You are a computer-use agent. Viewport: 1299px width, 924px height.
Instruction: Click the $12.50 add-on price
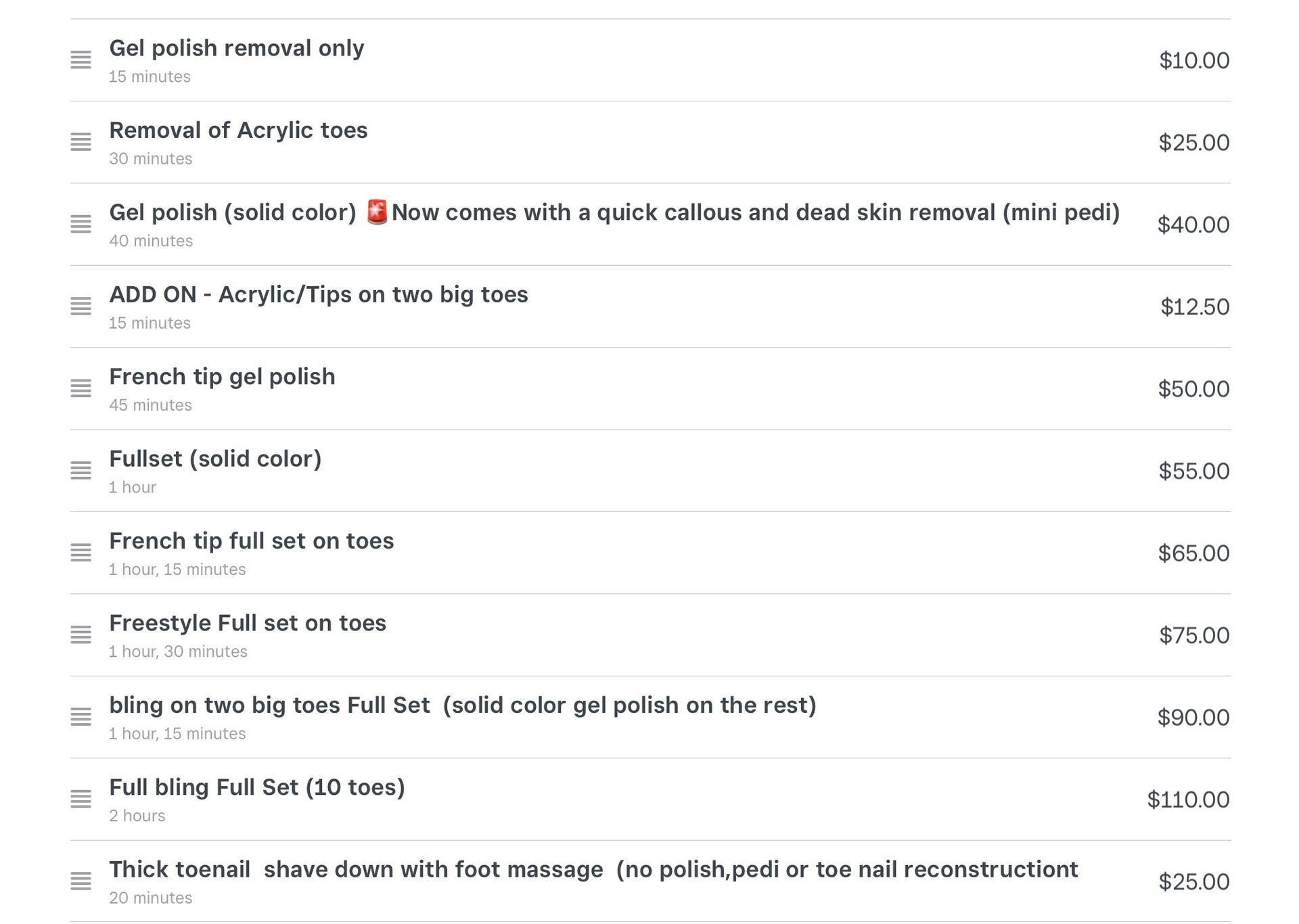click(x=1195, y=307)
